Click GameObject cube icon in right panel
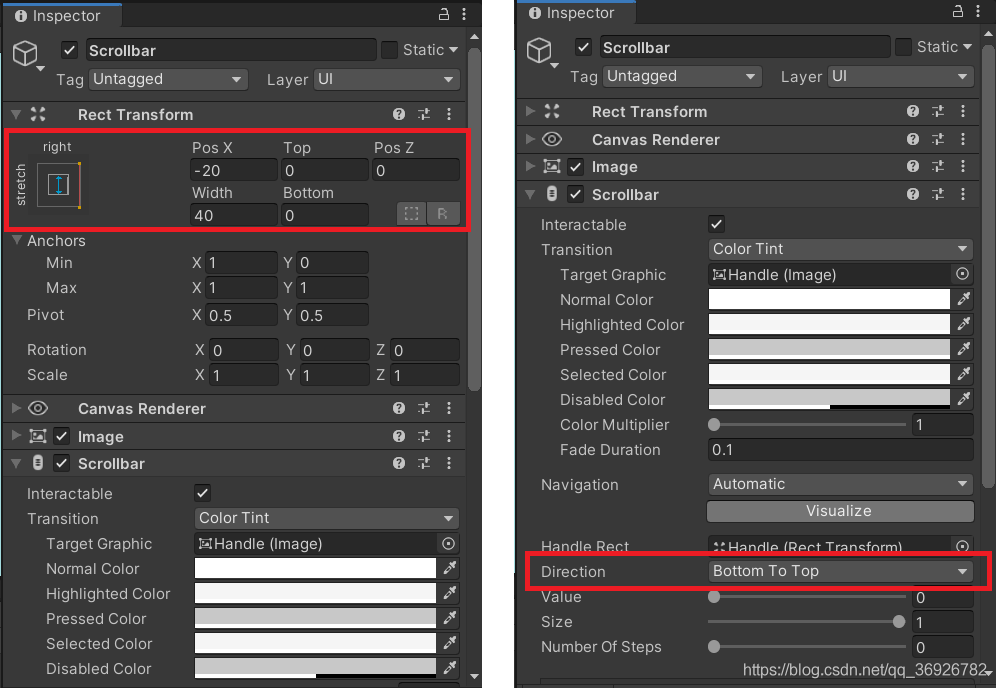The width and height of the screenshot is (997, 689). [x=539, y=51]
